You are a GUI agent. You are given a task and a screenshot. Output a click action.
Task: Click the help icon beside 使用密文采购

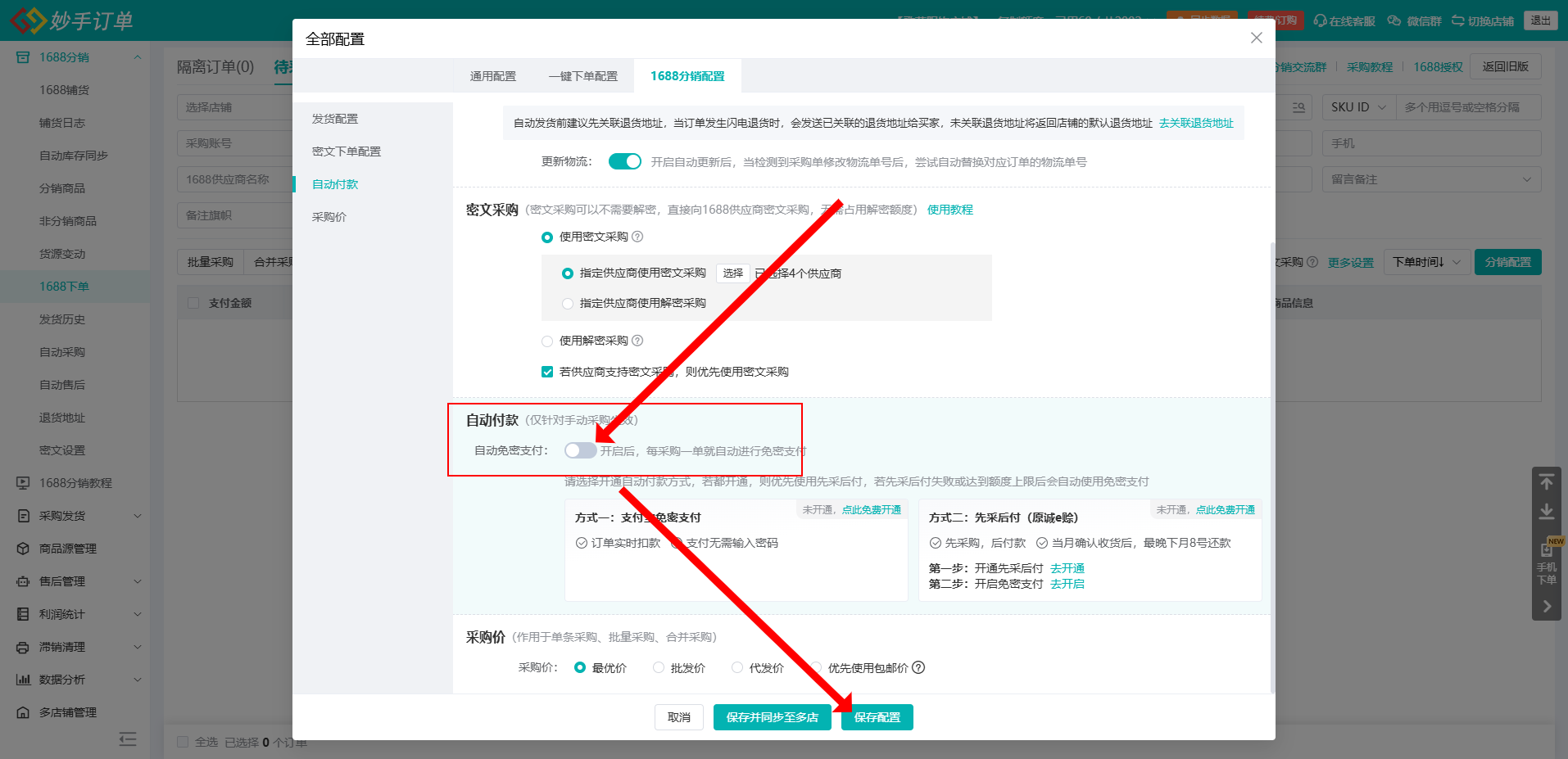(x=637, y=237)
